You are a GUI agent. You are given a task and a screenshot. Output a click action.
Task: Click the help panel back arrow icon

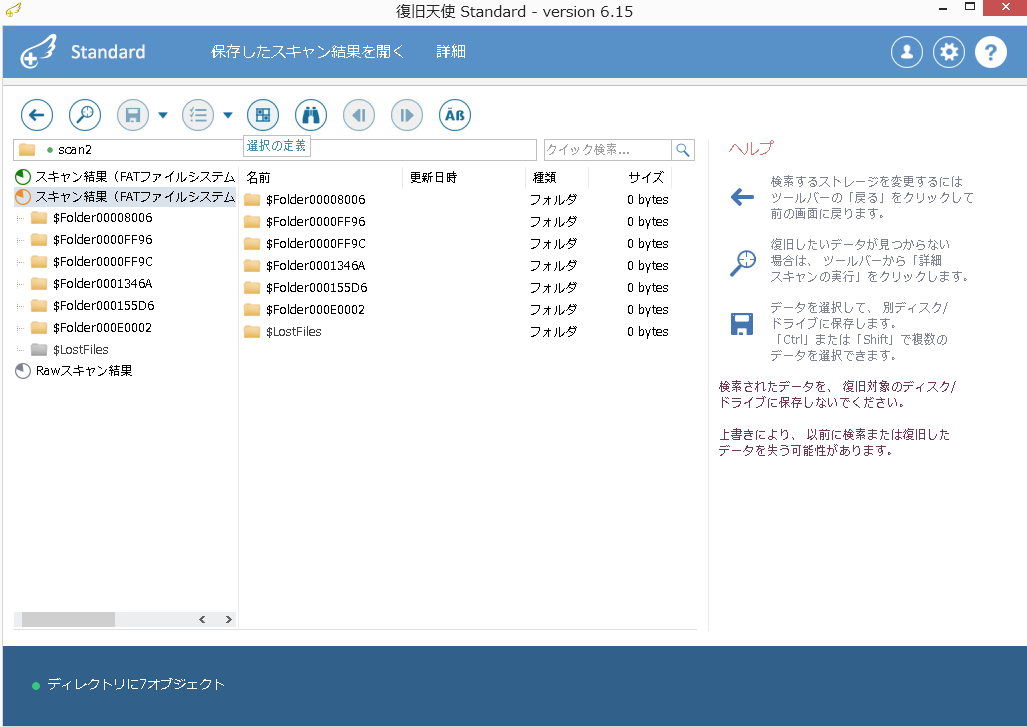[742, 196]
